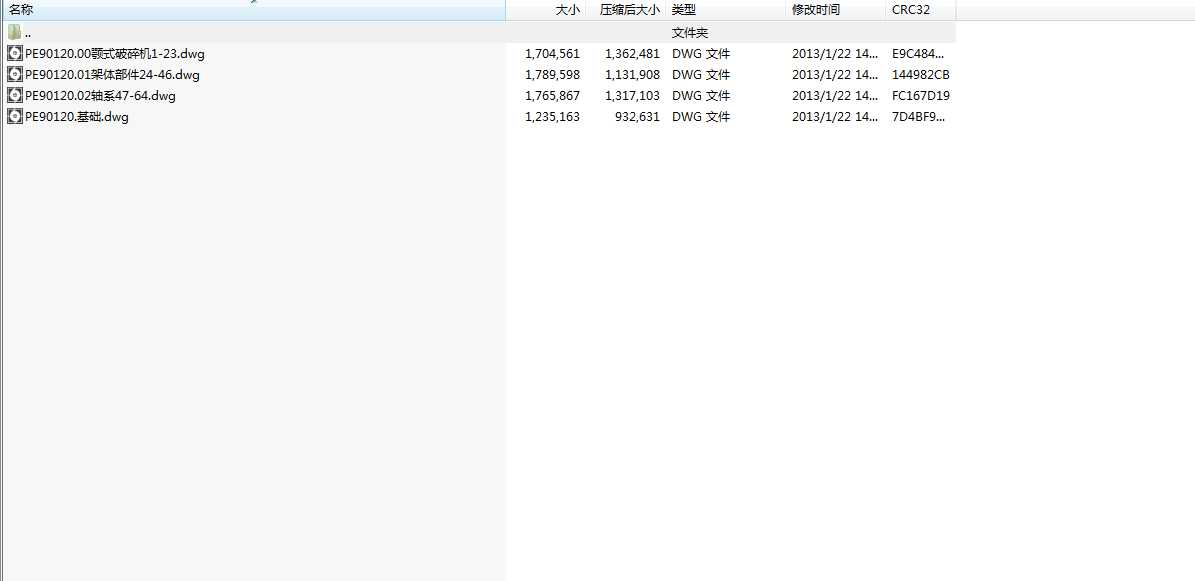The height and width of the screenshot is (581, 1195).
Task: Click the DWG icon of PE90120.01架体部件24-46.dwg
Action: click(x=14, y=74)
